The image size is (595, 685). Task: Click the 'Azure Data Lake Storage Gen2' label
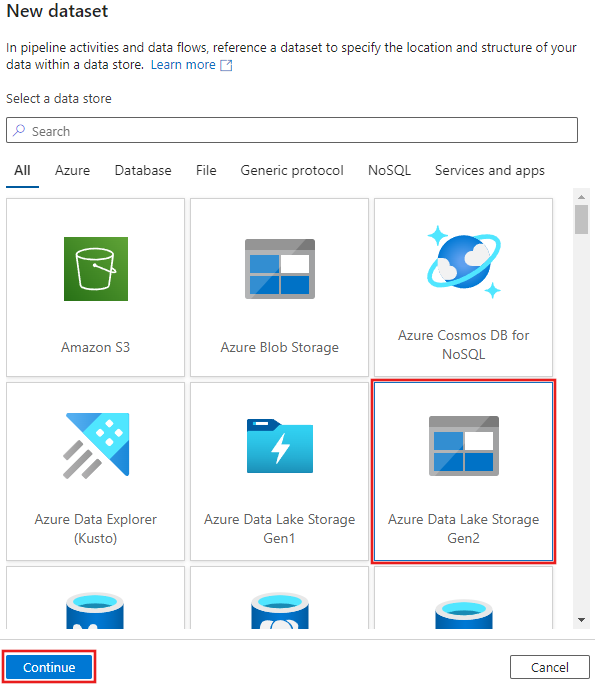[464, 529]
